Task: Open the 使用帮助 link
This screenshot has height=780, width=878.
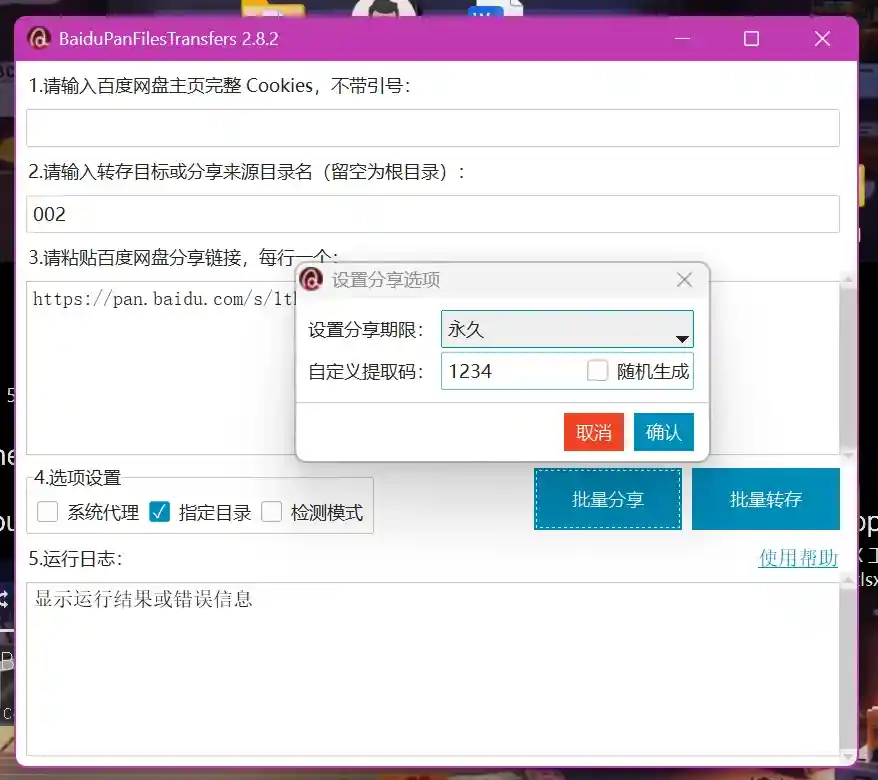Action: pos(798,558)
